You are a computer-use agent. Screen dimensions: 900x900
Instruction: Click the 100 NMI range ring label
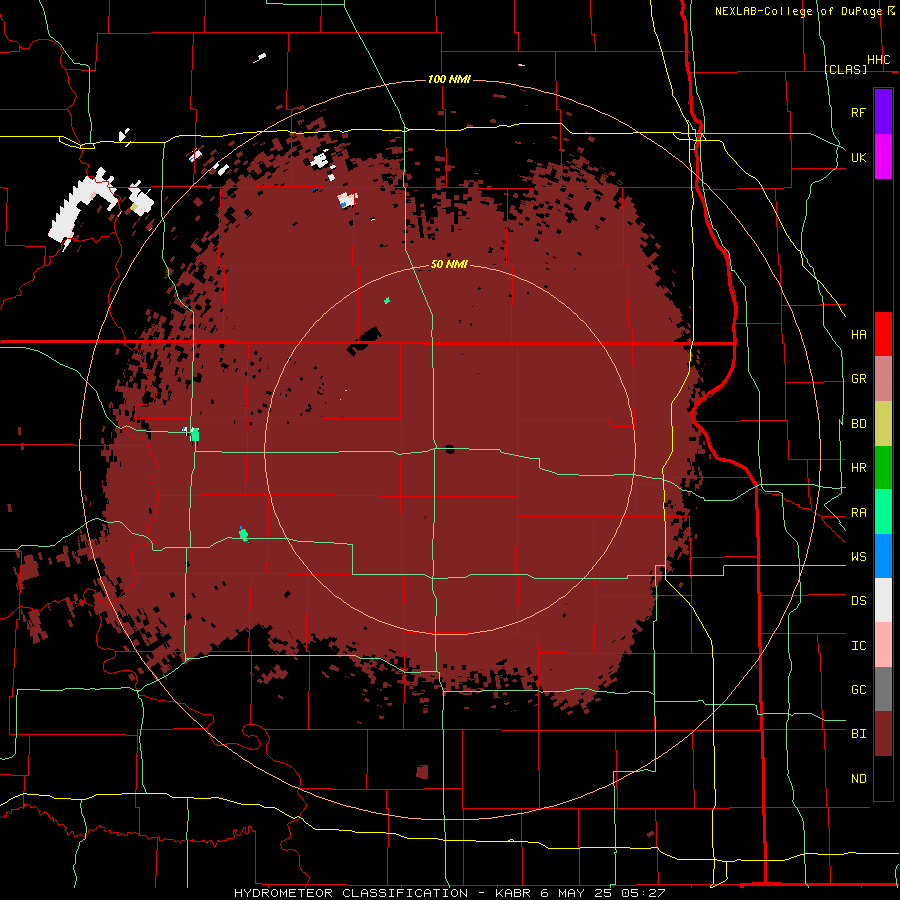449,79
